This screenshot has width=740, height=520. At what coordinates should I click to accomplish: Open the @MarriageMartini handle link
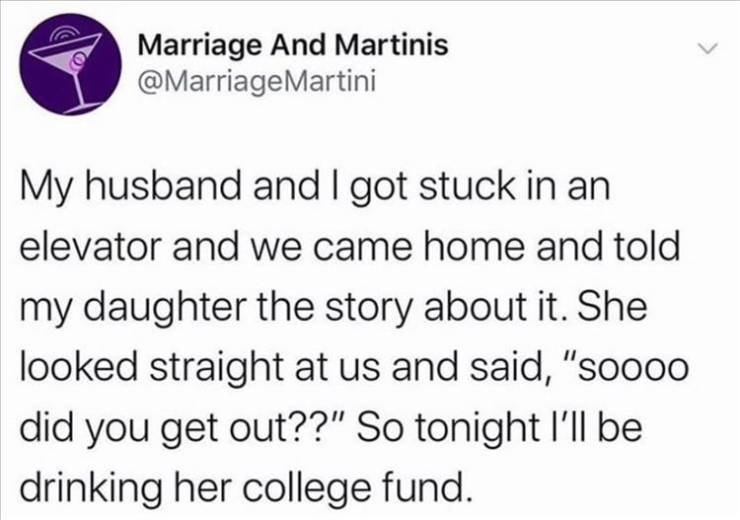pos(257,81)
